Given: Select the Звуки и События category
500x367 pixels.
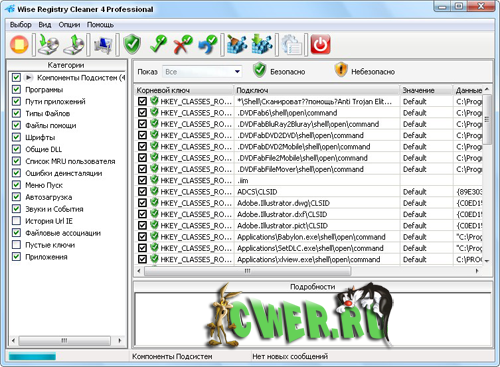Looking at the screenshot, I should [x=54, y=209].
